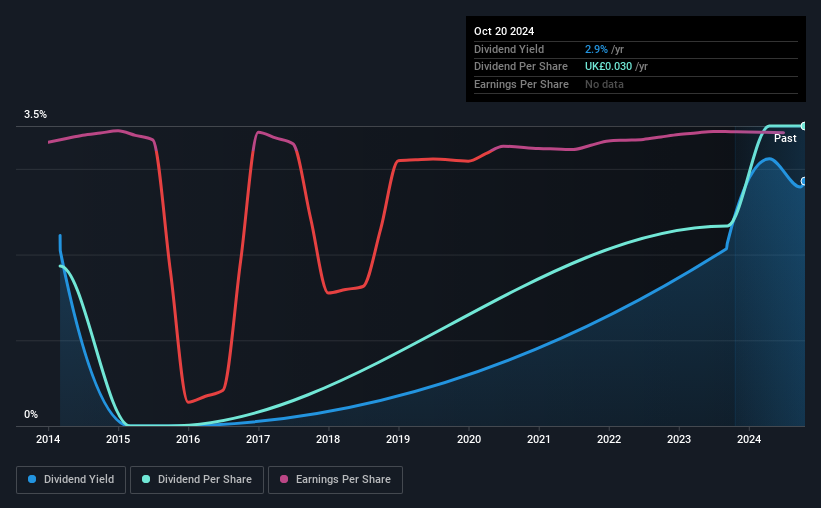Click the 2024 x-axis label

[x=749, y=439]
